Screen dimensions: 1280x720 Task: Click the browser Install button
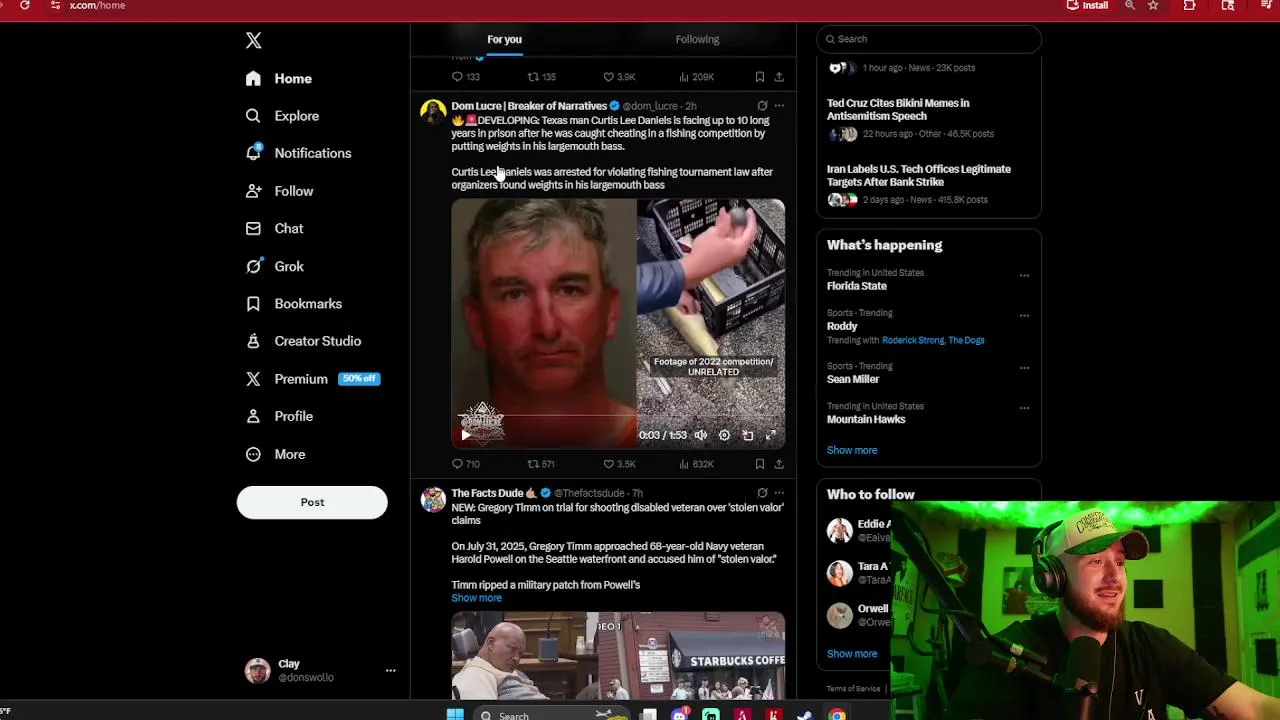1087,5
